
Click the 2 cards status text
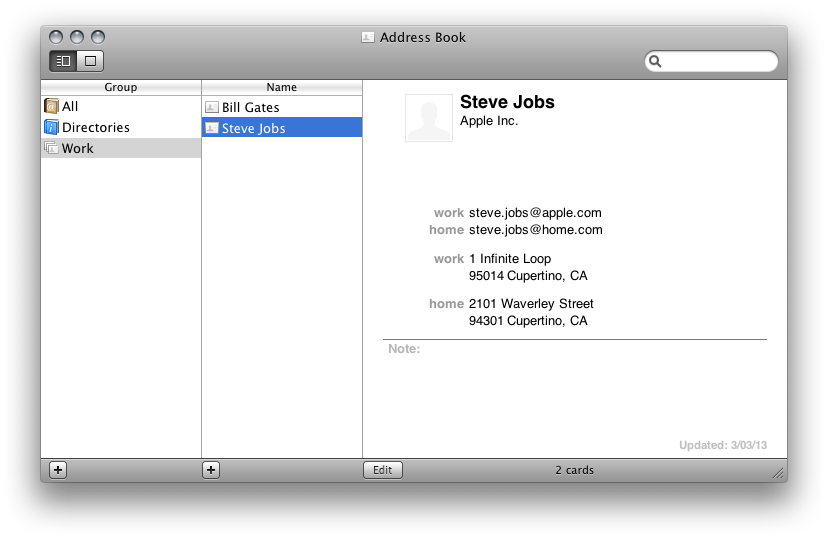point(575,470)
